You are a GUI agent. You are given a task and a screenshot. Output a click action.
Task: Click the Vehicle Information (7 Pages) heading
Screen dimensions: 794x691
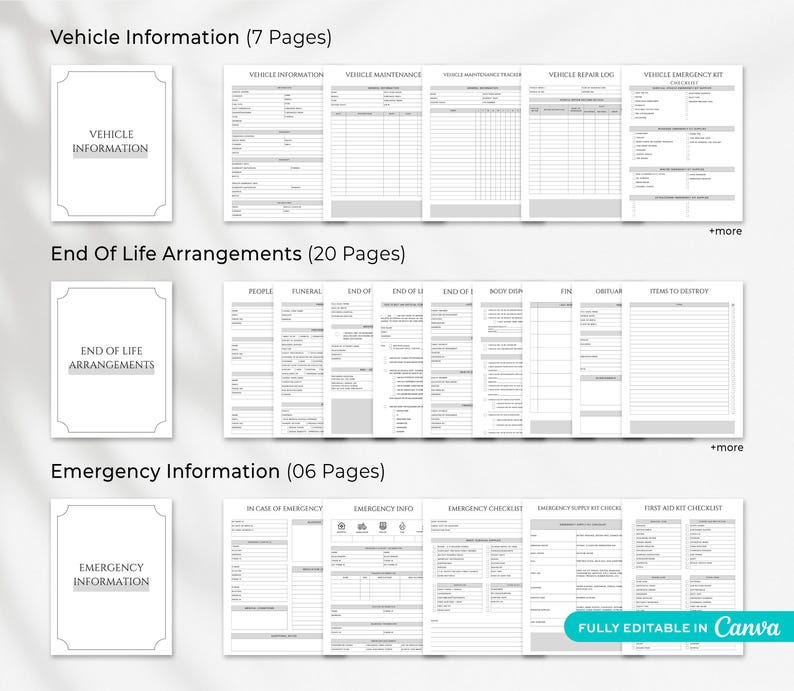[x=191, y=37]
